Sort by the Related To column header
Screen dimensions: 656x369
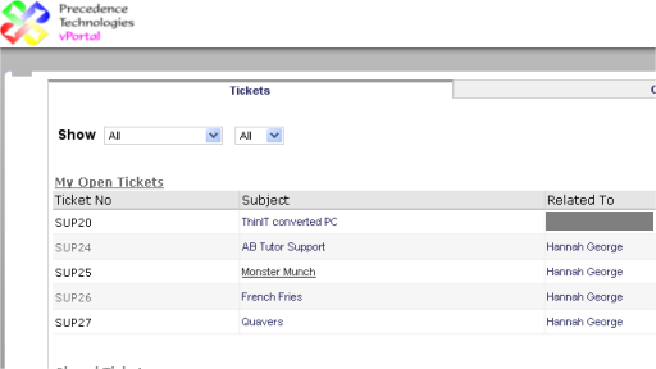coord(581,200)
